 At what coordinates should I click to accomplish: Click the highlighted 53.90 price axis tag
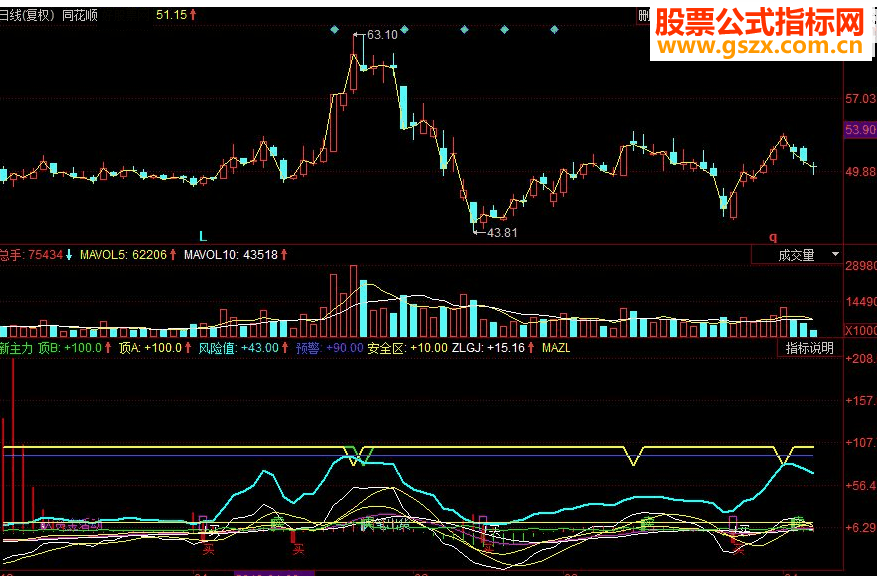click(860, 130)
